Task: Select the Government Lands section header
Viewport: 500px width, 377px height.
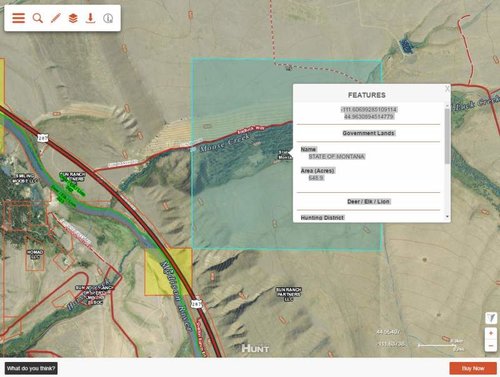Action: (x=368, y=133)
